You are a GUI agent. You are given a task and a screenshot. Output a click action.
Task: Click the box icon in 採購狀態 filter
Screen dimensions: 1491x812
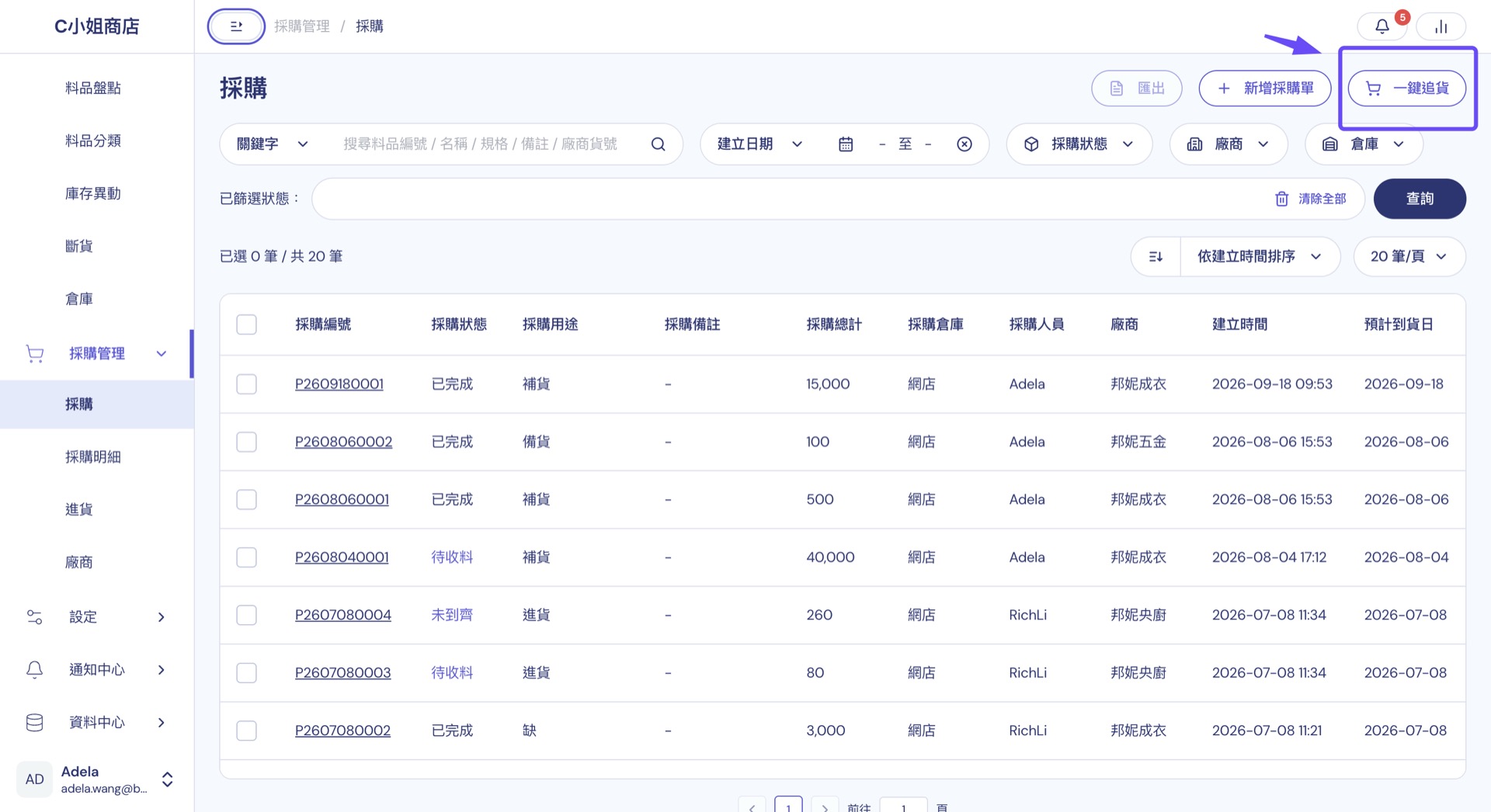click(1031, 144)
